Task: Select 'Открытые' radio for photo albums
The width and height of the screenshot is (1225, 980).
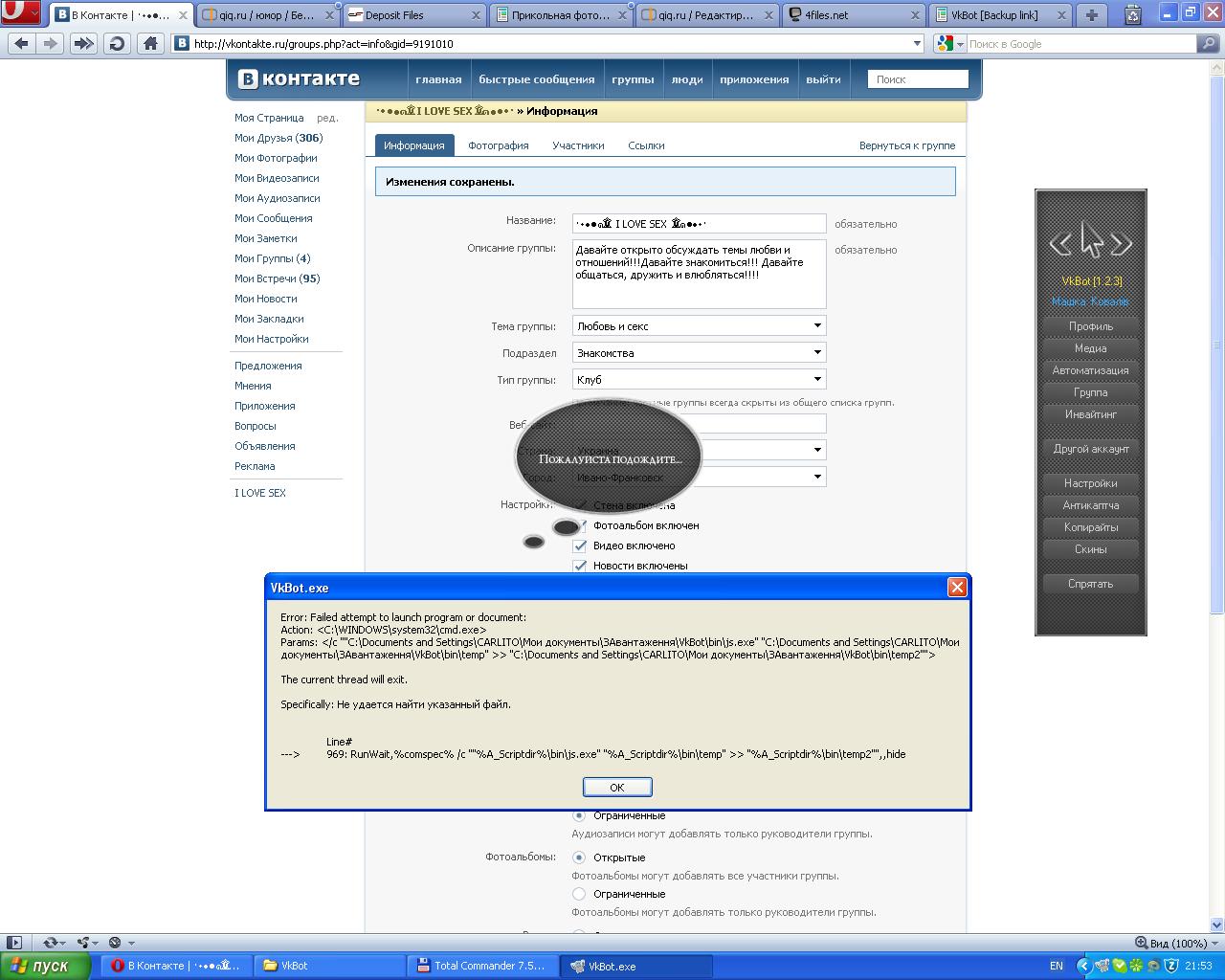Action: tap(579, 857)
